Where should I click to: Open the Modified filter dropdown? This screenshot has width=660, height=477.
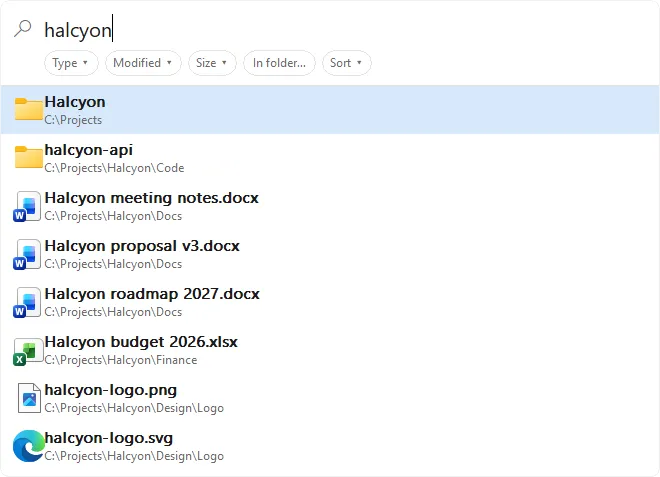point(143,63)
